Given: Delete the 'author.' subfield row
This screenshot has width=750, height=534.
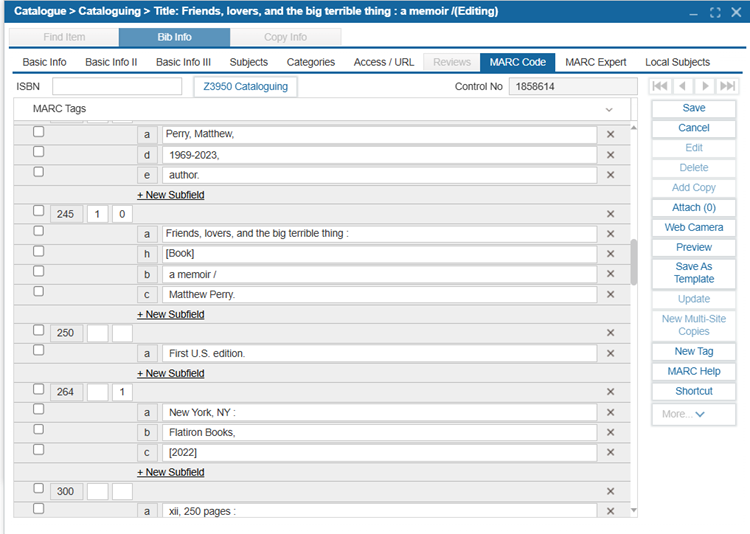Looking at the screenshot, I should point(610,175).
